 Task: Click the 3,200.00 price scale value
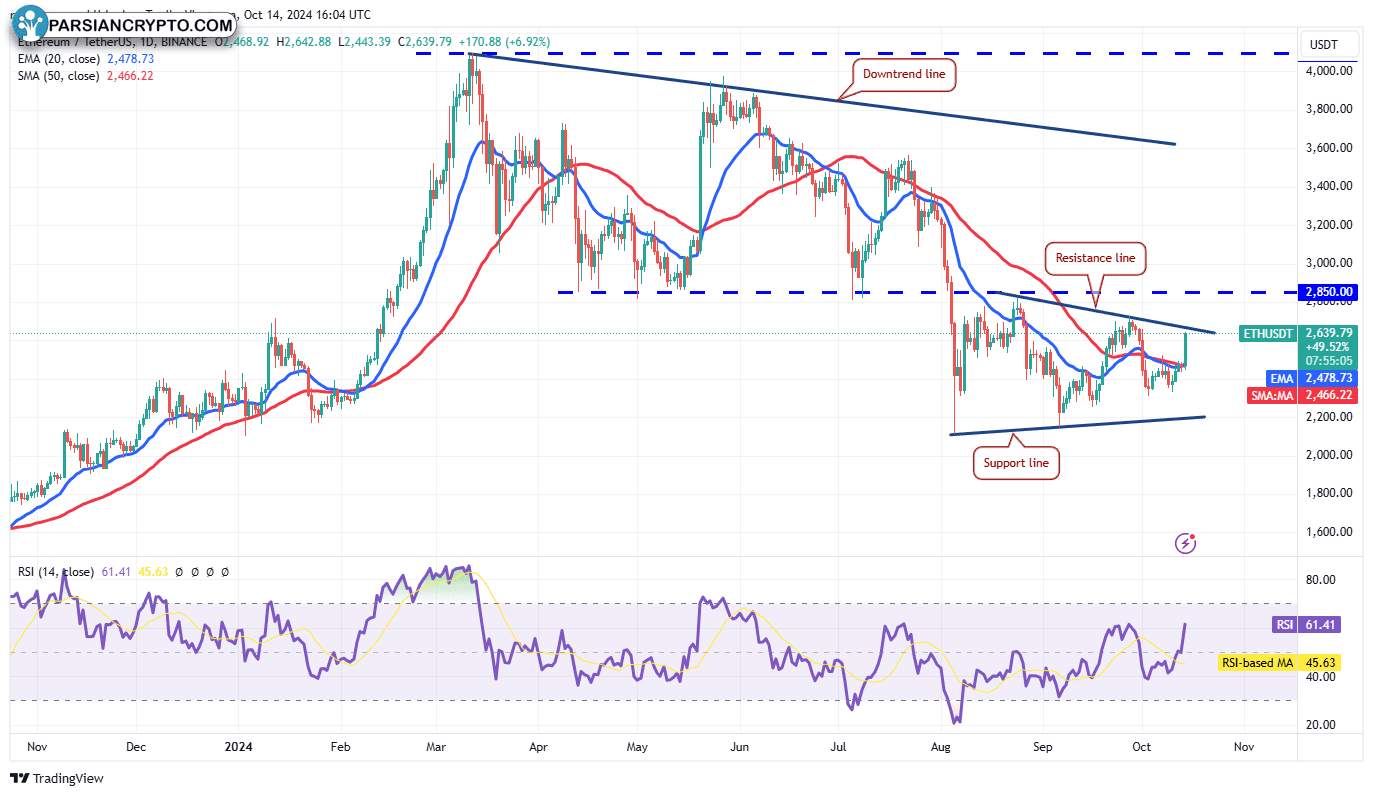click(x=1328, y=225)
